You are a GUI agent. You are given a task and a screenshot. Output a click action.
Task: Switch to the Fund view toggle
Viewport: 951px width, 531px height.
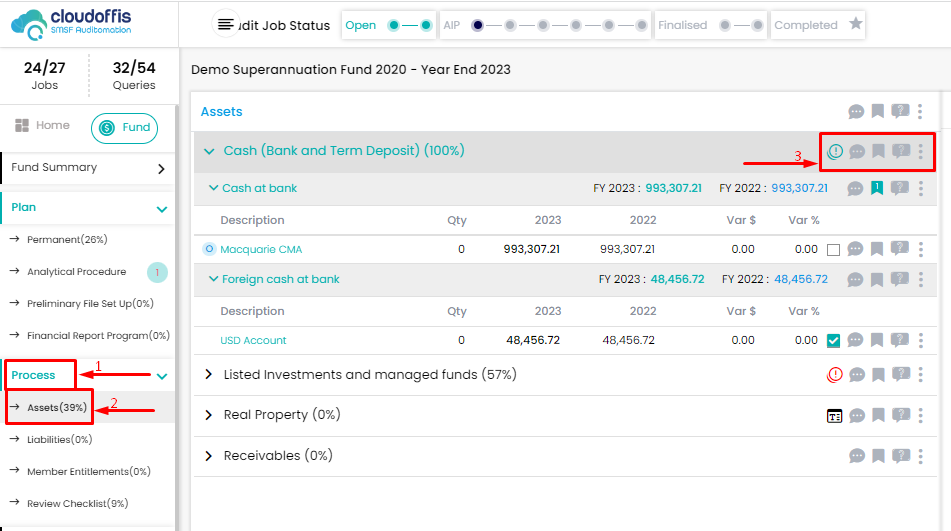pyautogui.click(x=125, y=128)
